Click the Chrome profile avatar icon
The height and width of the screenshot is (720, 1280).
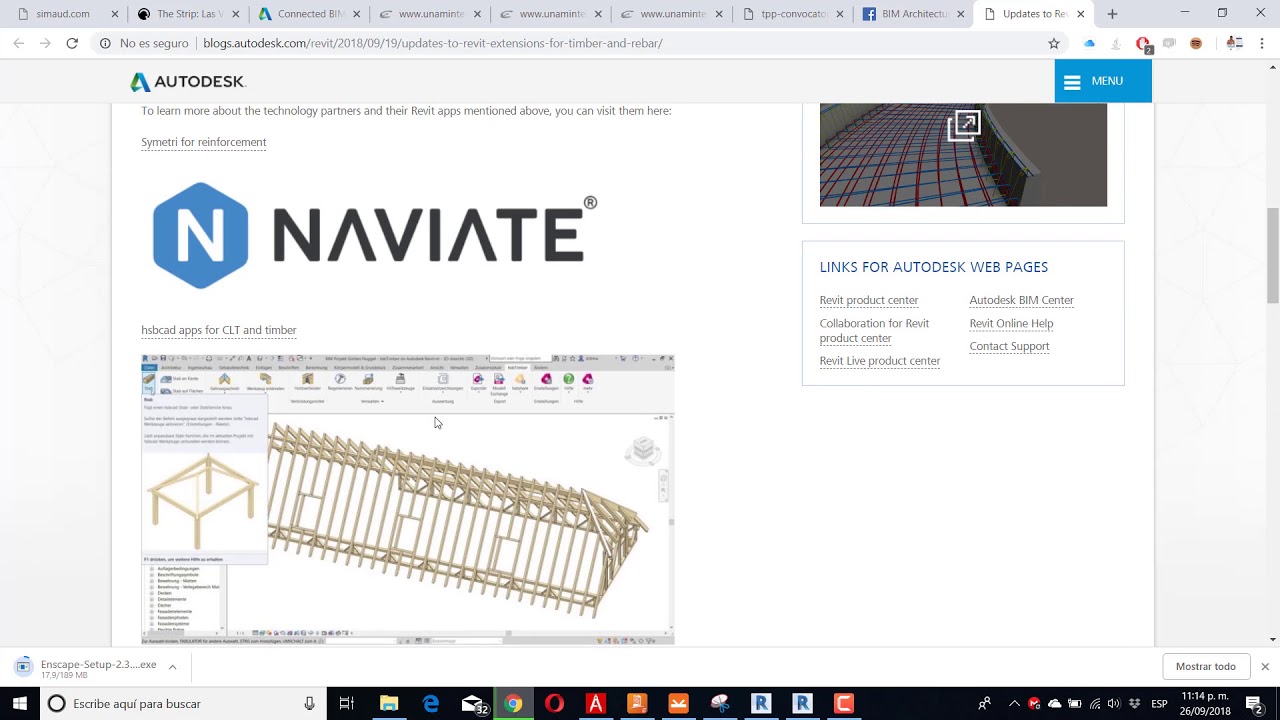[x=1234, y=43]
